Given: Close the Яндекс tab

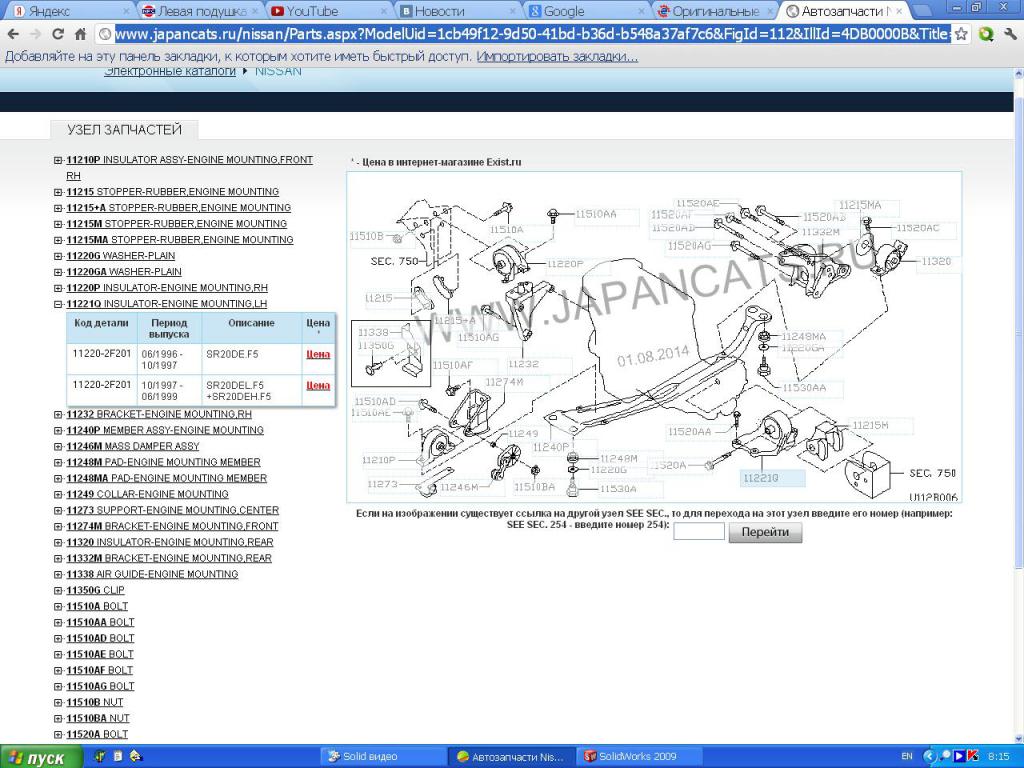Looking at the screenshot, I should tap(126, 11).
